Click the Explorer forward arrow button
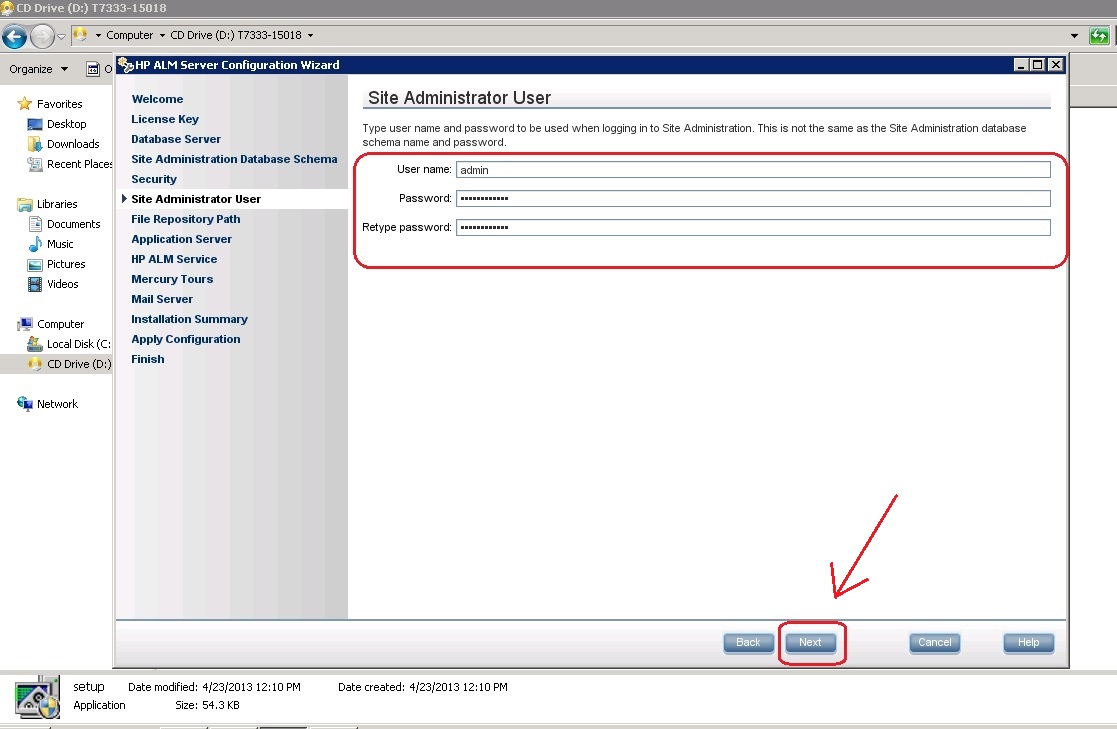 [43, 36]
